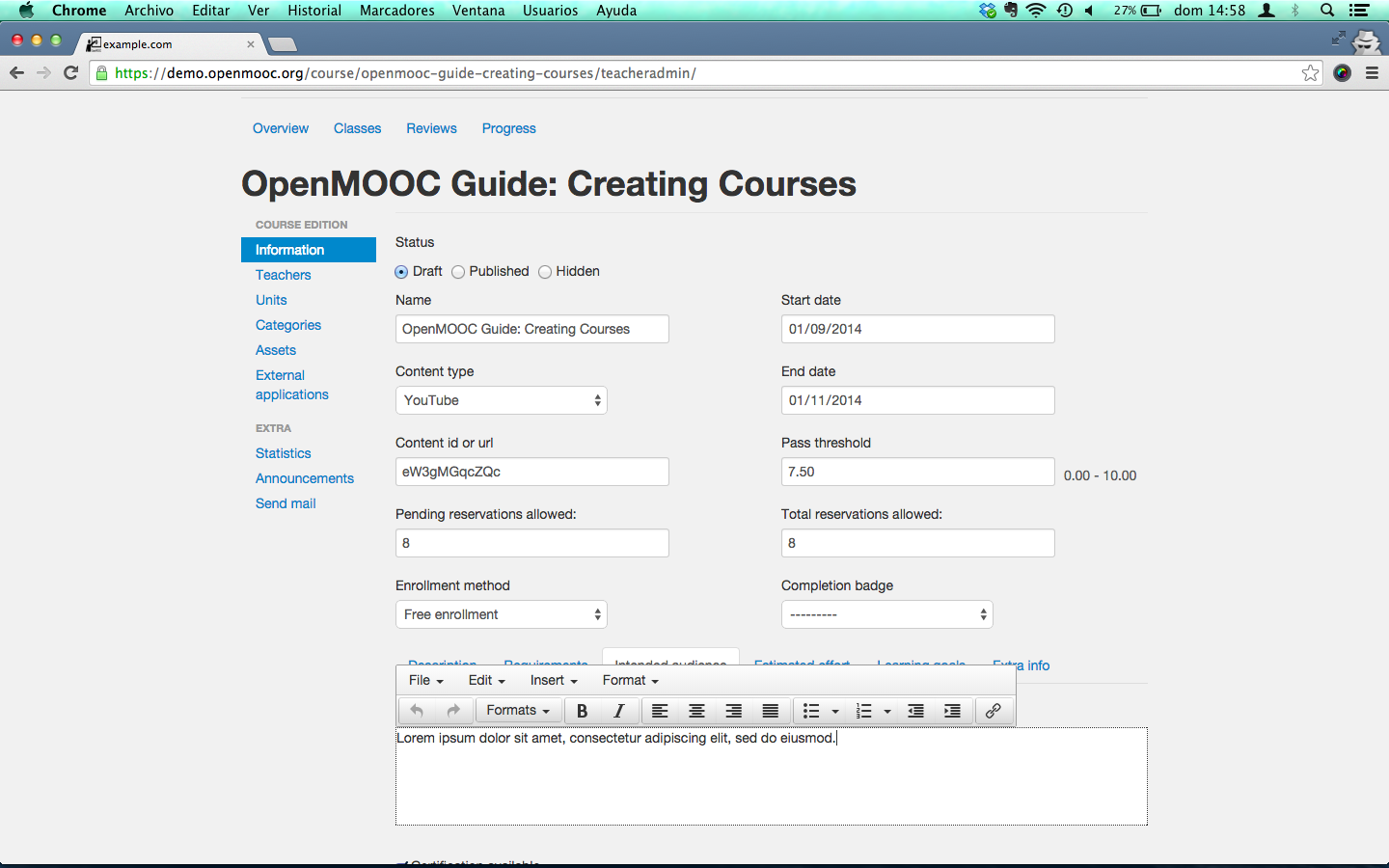
Task: Go to the Teachers section
Action: 283,275
